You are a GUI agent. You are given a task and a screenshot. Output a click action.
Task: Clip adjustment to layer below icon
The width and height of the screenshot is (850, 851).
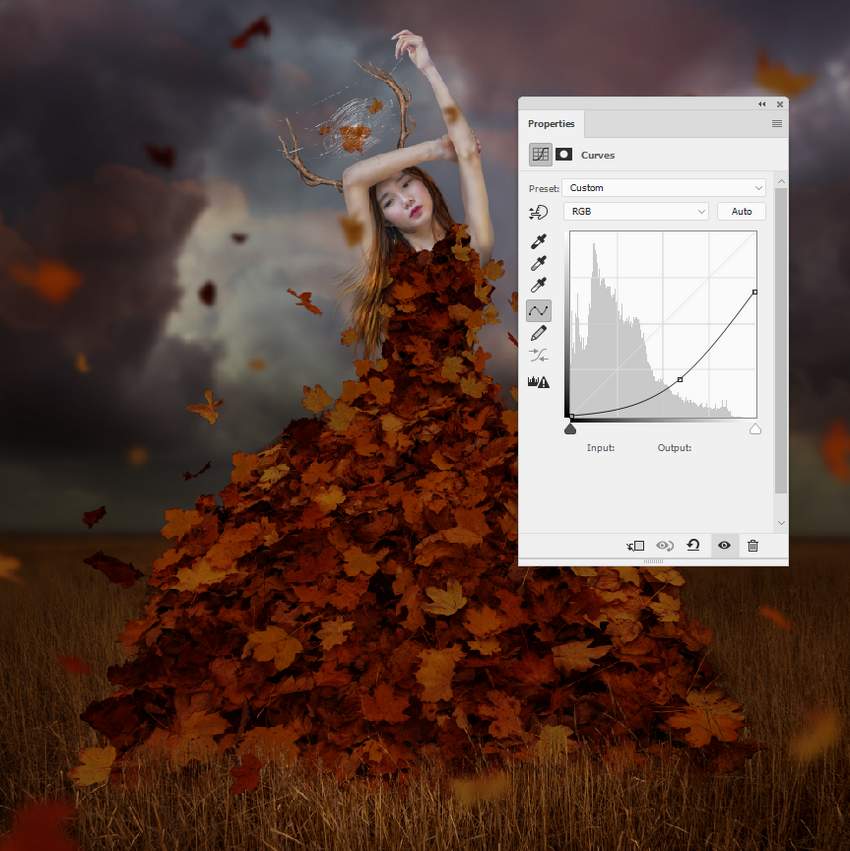pos(636,546)
